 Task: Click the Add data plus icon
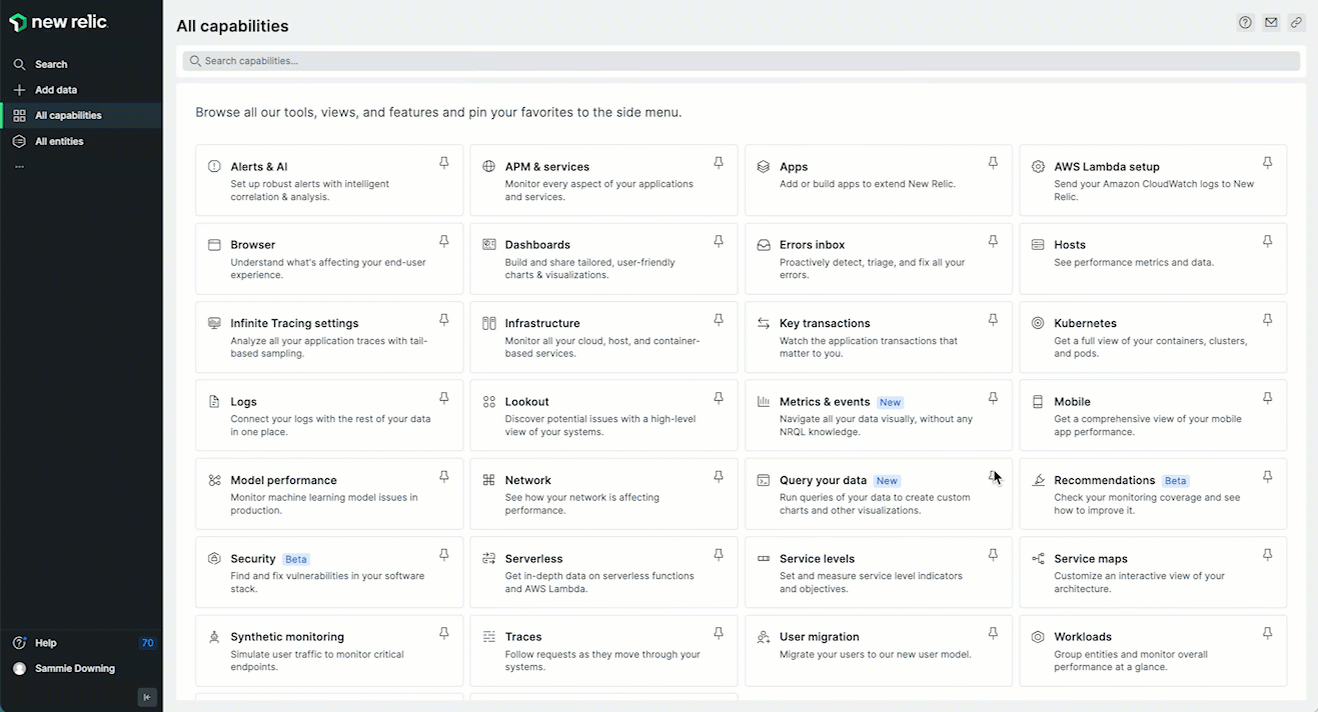coord(19,89)
